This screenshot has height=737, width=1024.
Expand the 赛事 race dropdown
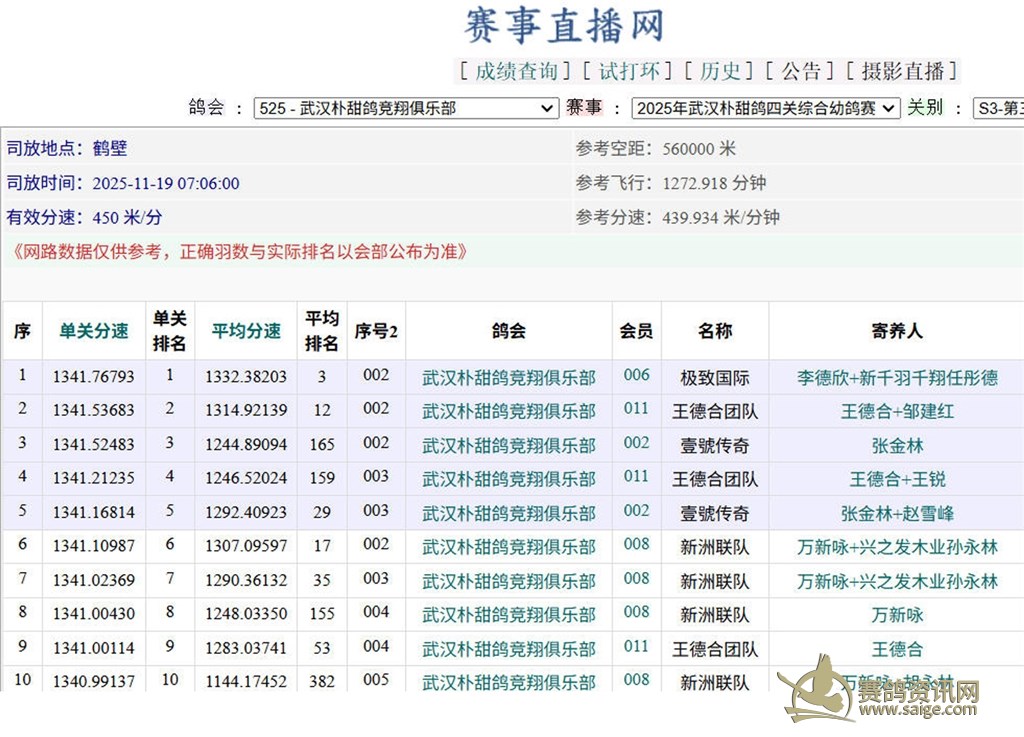(x=766, y=108)
